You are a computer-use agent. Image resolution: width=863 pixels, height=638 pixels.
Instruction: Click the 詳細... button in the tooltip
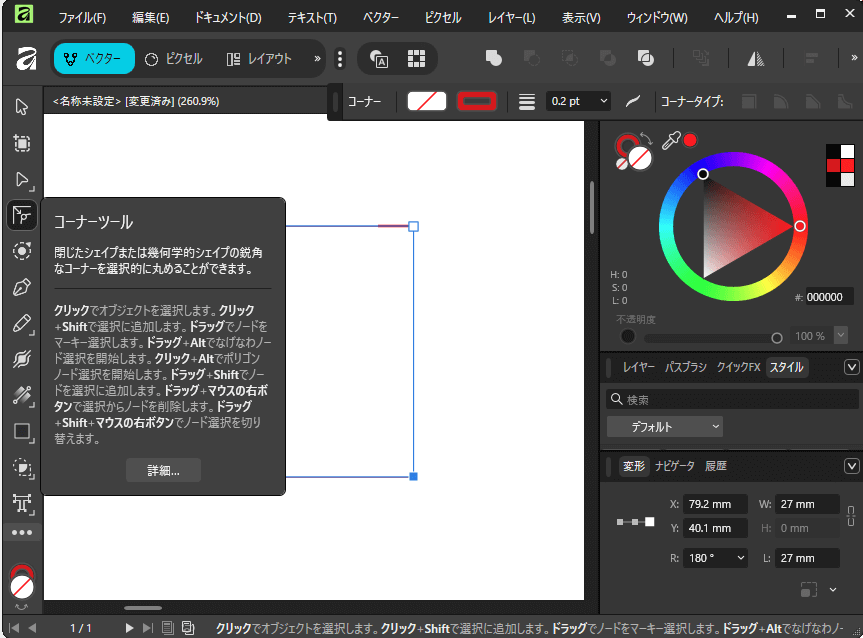coord(163,471)
